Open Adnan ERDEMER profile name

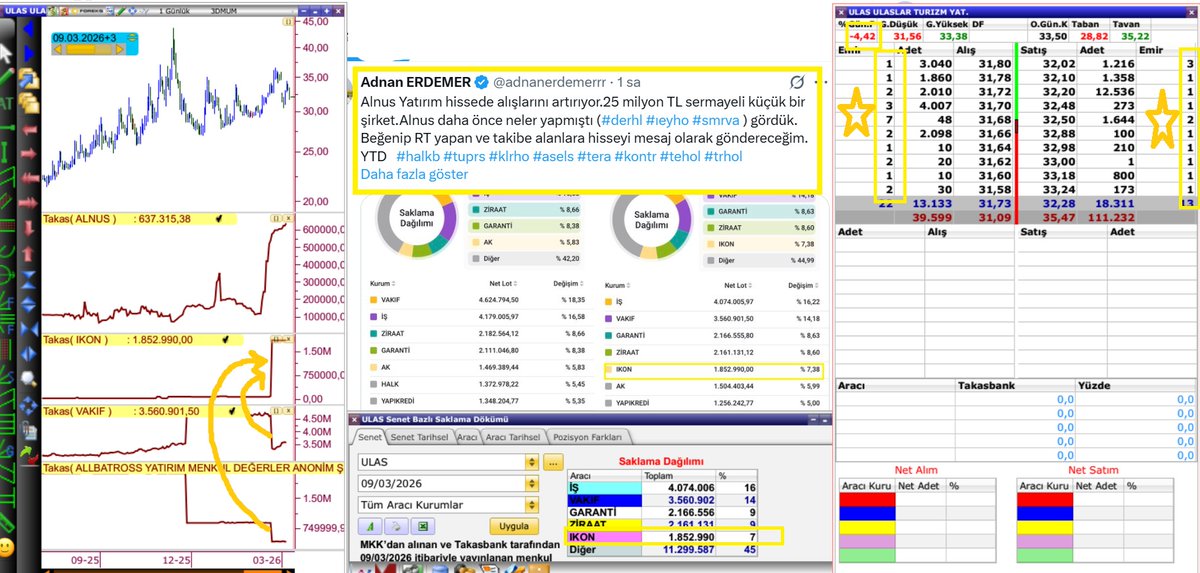414,81
